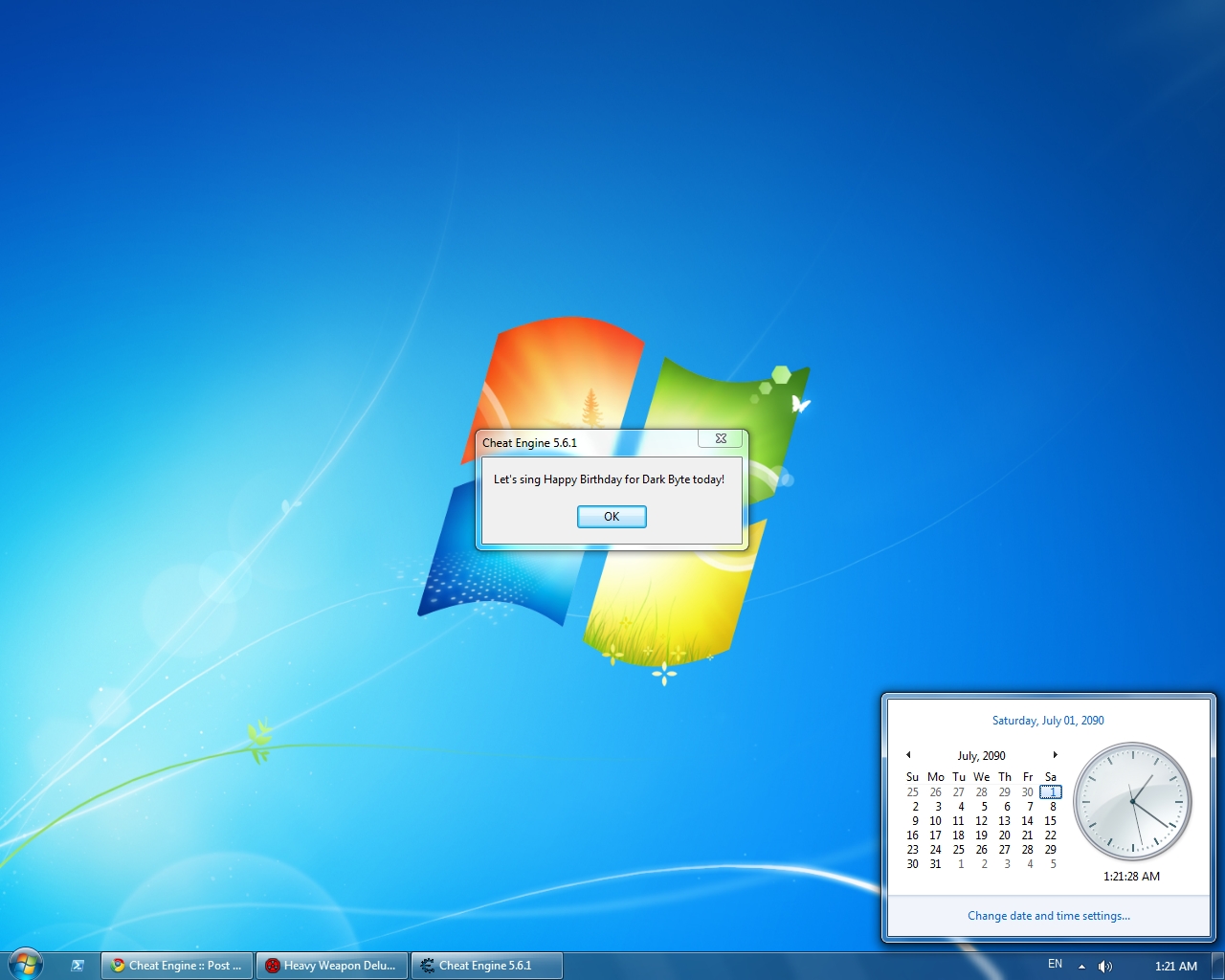Image resolution: width=1225 pixels, height=980 pixels.
Task: Click the analog clock face
Action: (1132, 802)
